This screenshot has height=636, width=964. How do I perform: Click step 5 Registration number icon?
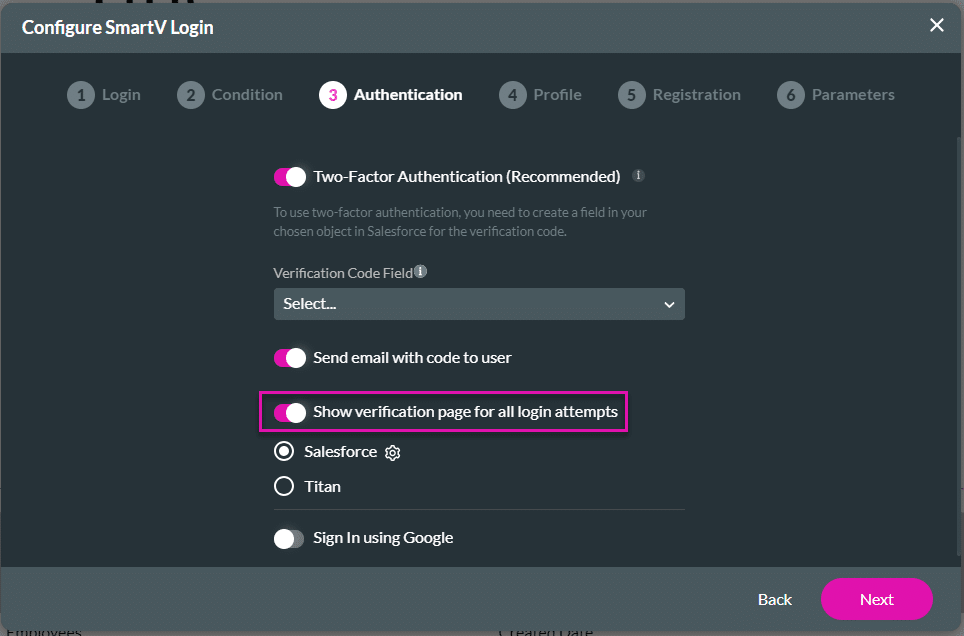coord(631,95)
